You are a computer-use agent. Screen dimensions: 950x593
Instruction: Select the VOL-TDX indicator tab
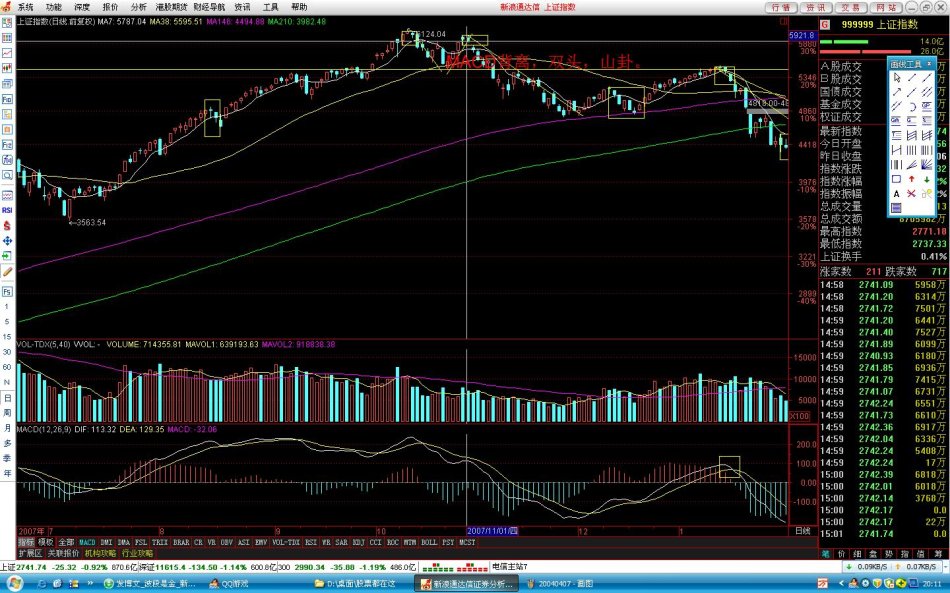[x=285, y=542]
